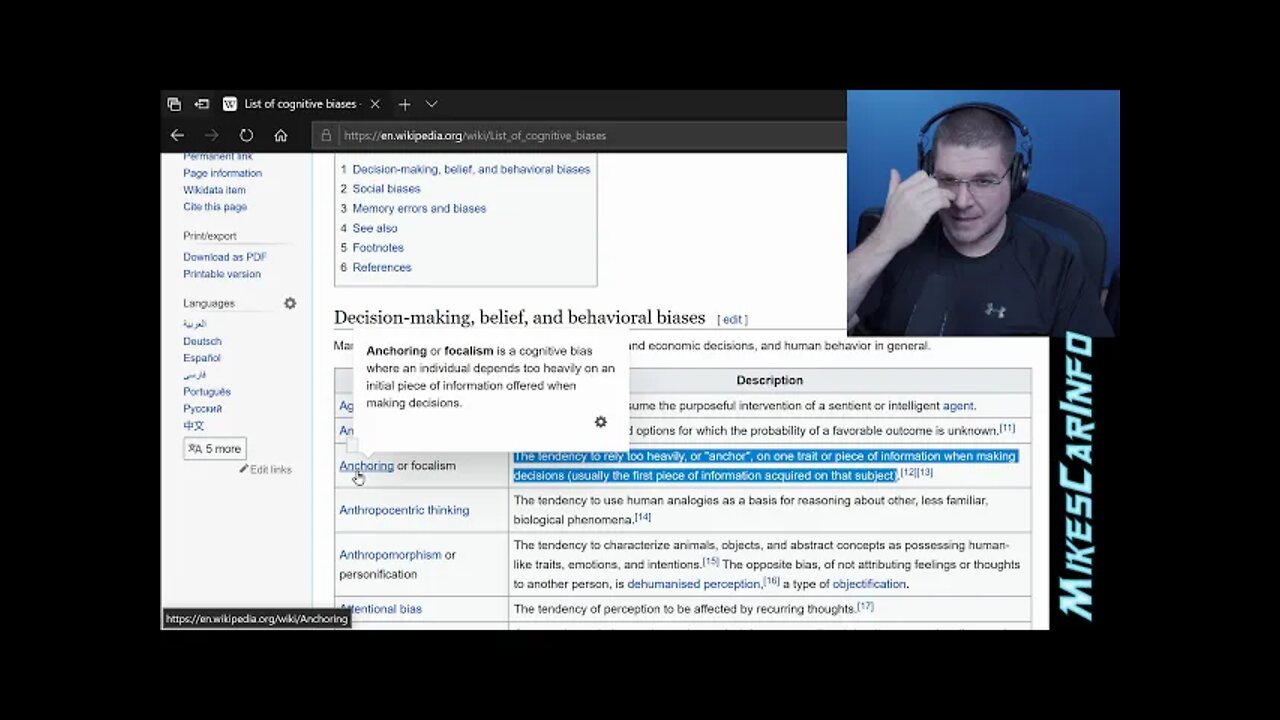Viewport: 1280px width, 720px height.
Task: Click footnote reference [14]
Action: 643,517
